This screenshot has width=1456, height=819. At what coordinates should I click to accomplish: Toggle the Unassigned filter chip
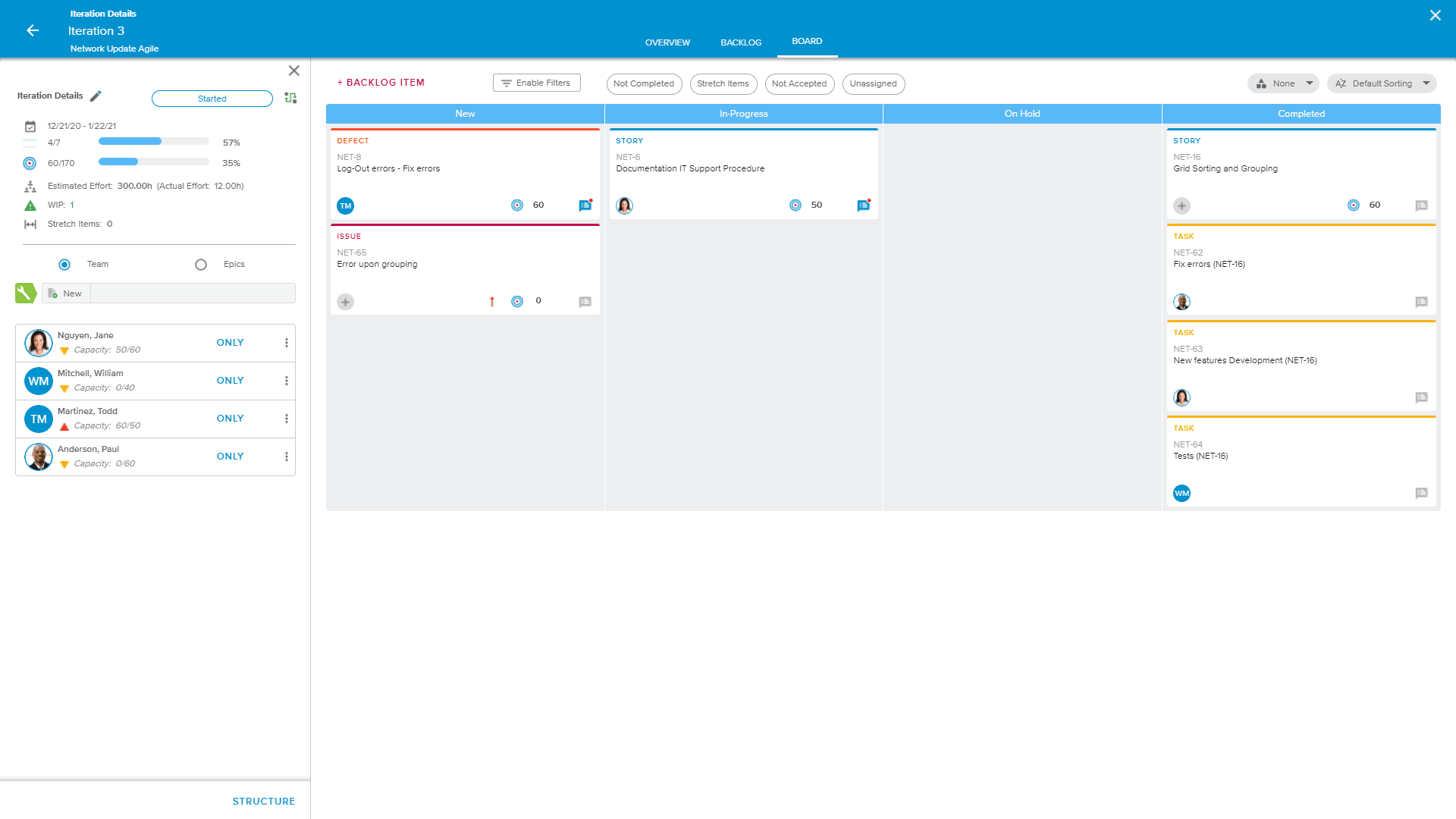click(x=873, y=83)
